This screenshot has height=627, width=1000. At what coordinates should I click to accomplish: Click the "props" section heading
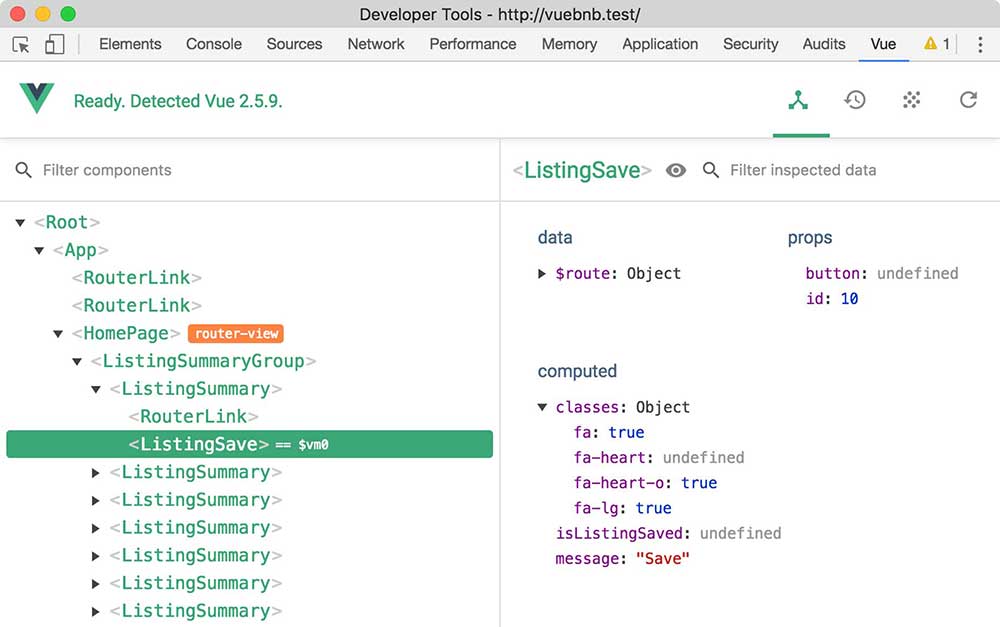(810, 238)
